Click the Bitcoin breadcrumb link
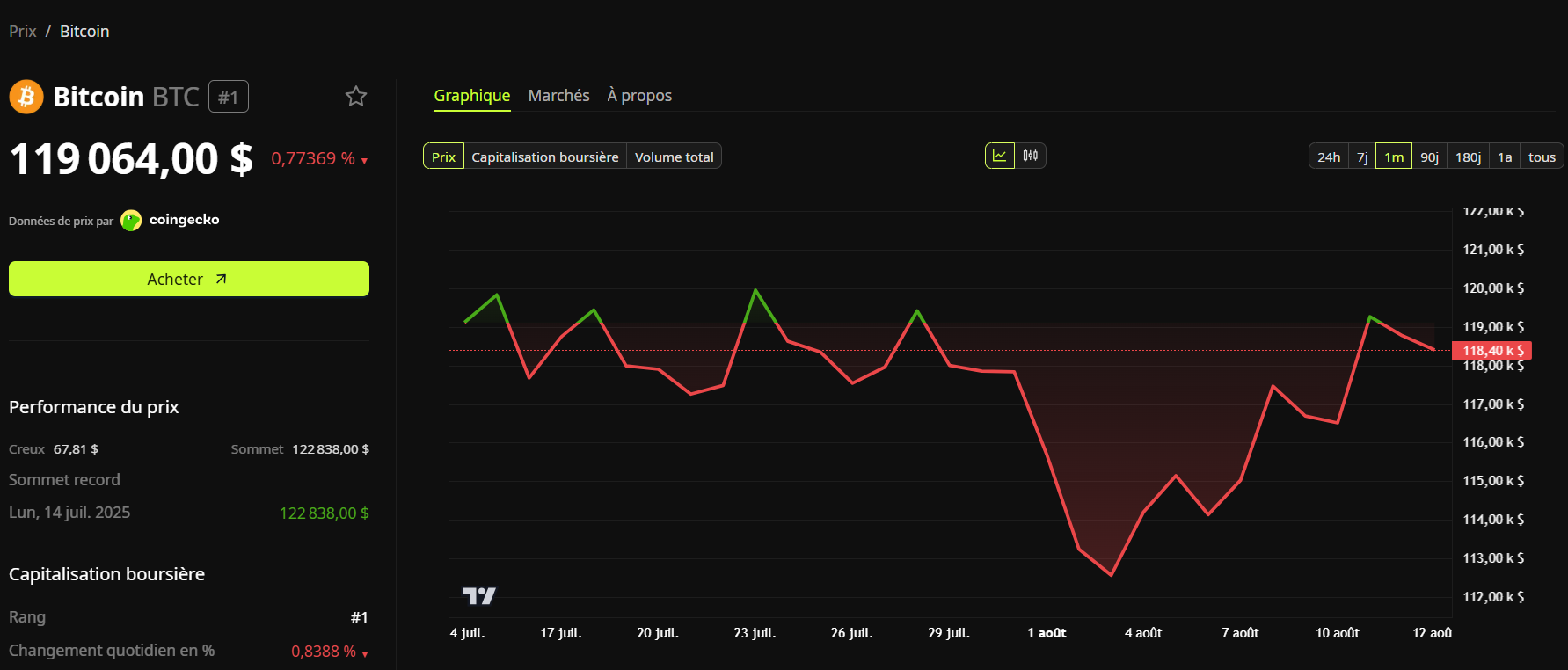The height and width of the screenshot is (670, 1568). [x=84, y=31]
